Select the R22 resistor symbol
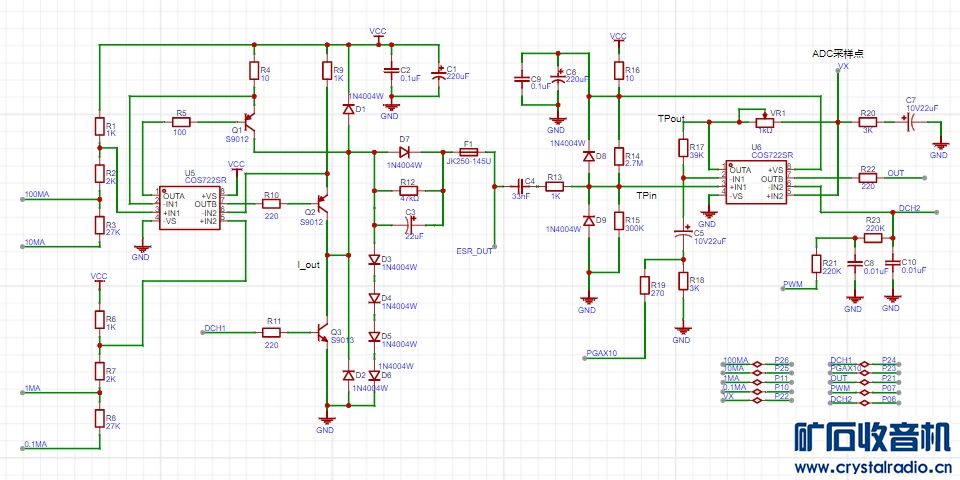Viewport: 960px width, 480px height. tap(868, 178)
